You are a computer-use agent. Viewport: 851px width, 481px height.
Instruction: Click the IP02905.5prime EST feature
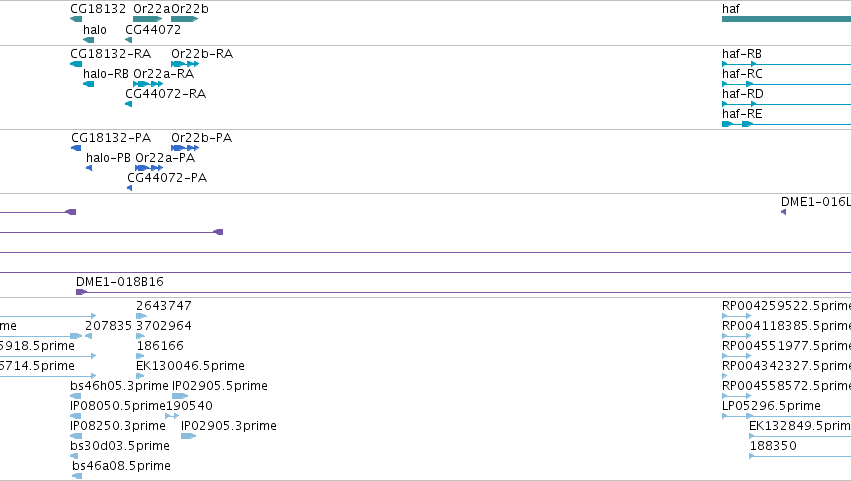(x=180, y=396)
